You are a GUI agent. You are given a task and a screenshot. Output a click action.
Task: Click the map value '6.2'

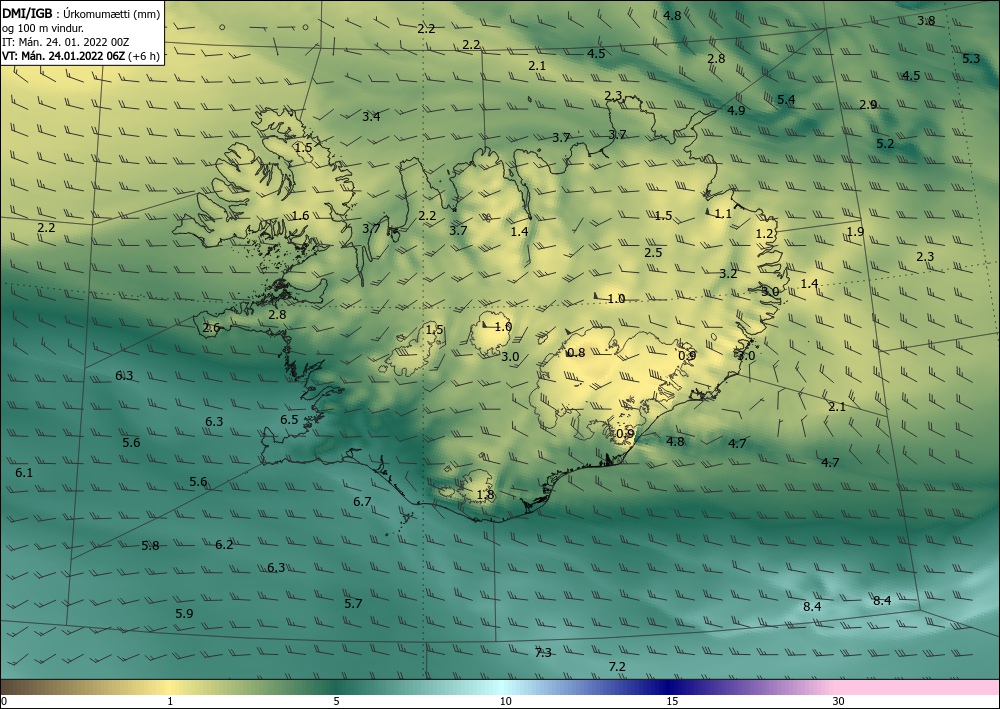(224, 545)
